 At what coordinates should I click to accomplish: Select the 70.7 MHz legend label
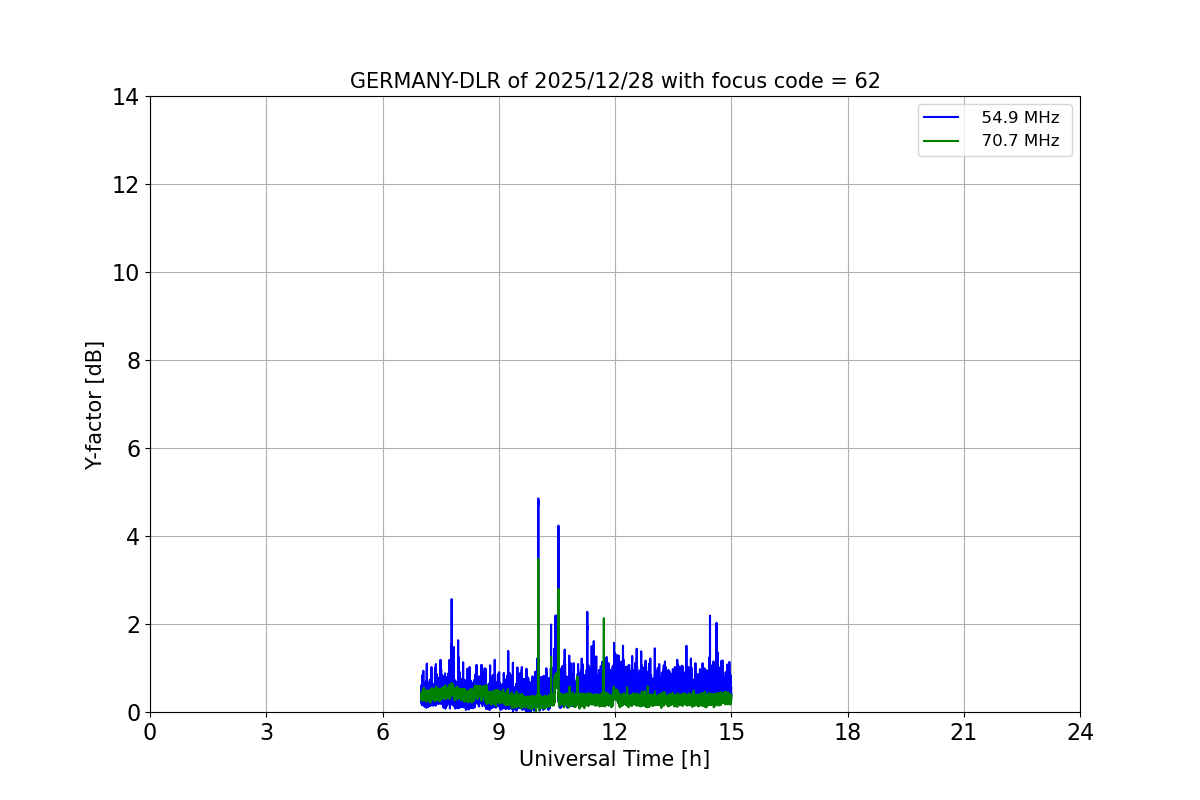(1020, 141)
